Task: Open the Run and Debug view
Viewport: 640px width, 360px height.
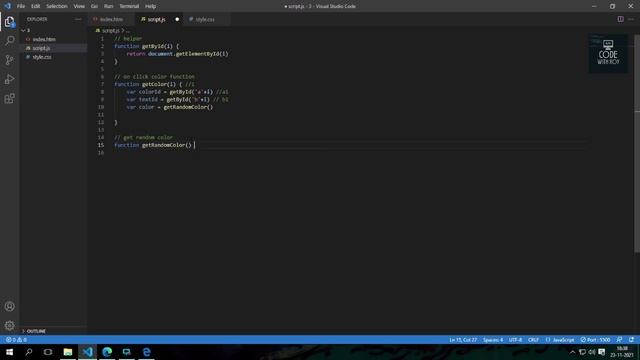Action: pos(9,79)
